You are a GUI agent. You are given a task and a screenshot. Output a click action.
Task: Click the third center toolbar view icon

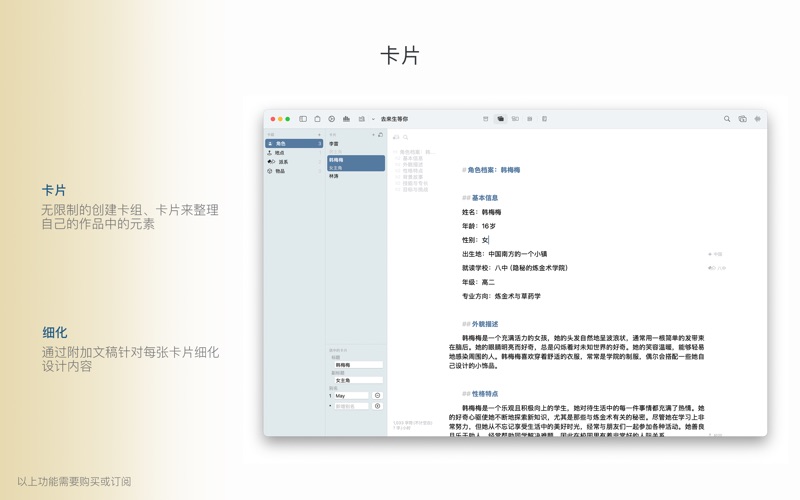coord(515,119)
